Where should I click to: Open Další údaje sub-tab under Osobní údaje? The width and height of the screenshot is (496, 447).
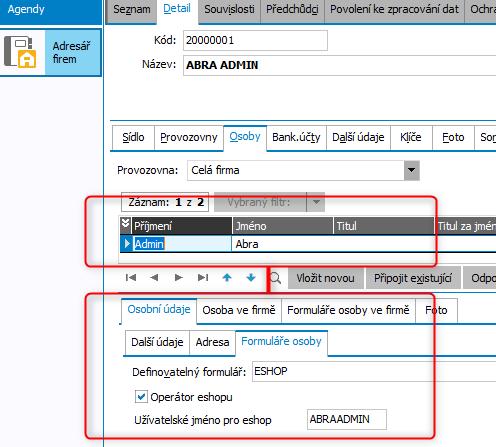(x=157, y=342)
